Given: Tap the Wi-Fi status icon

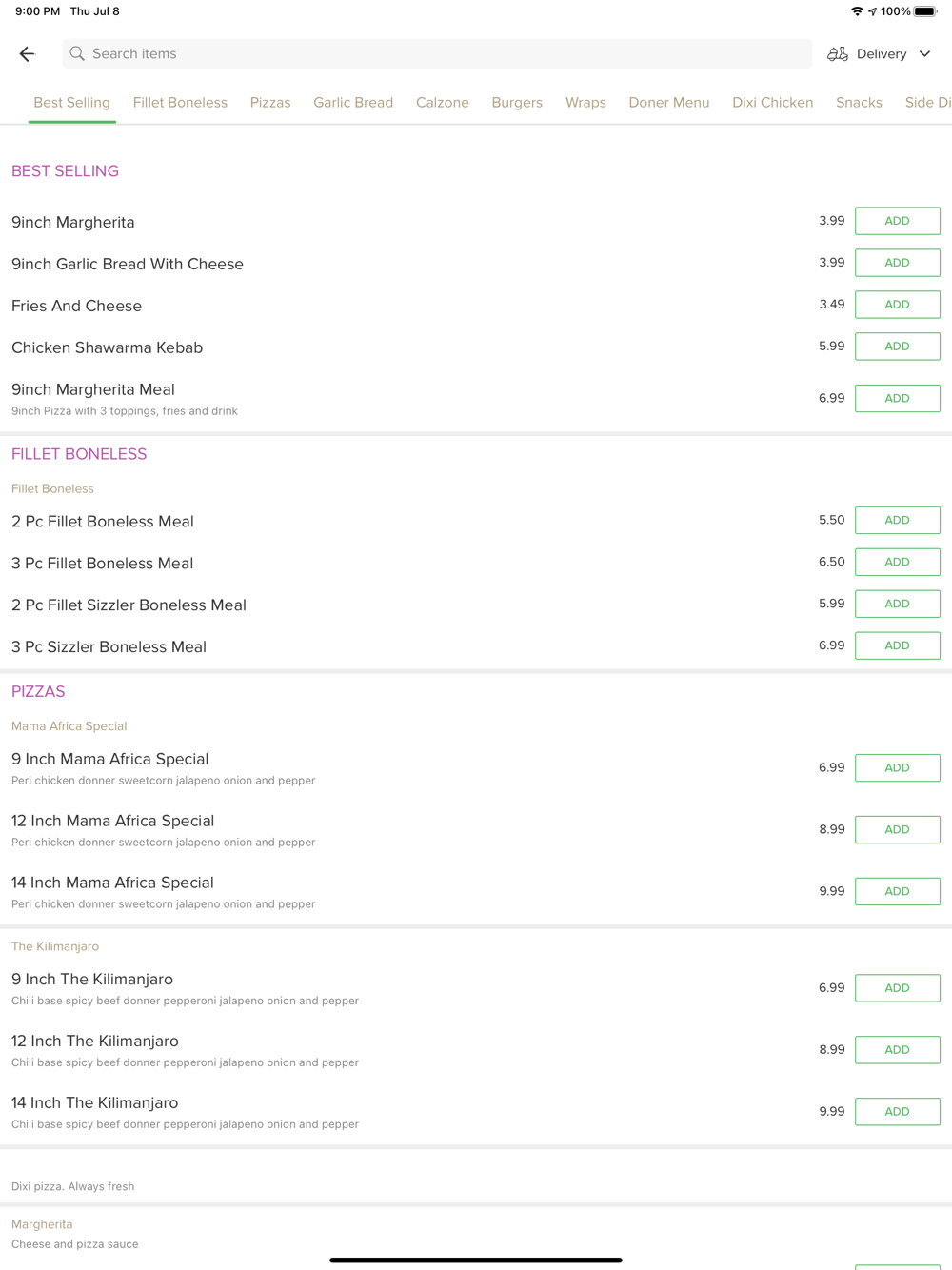Looking at the screenshot, I should [857, 11].
